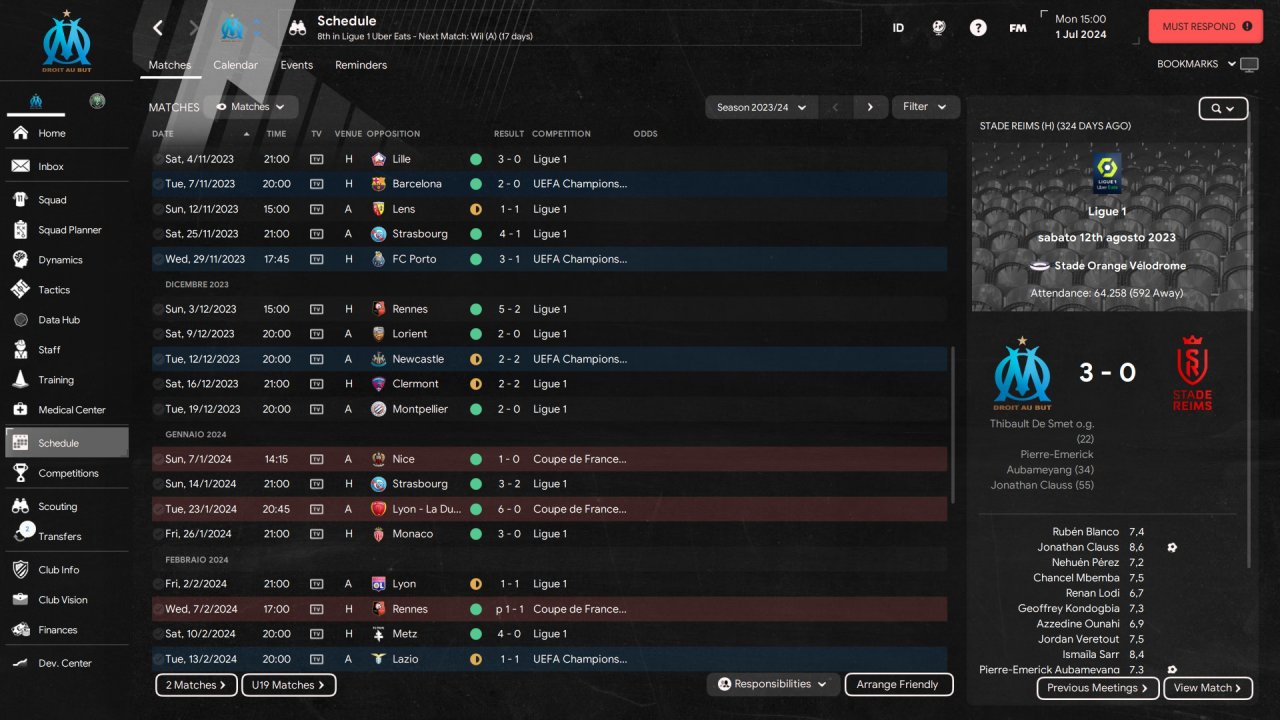This screenshot has width=1280, height=720.
Task: Open the Medical Center icon
Action: (20, 409)
